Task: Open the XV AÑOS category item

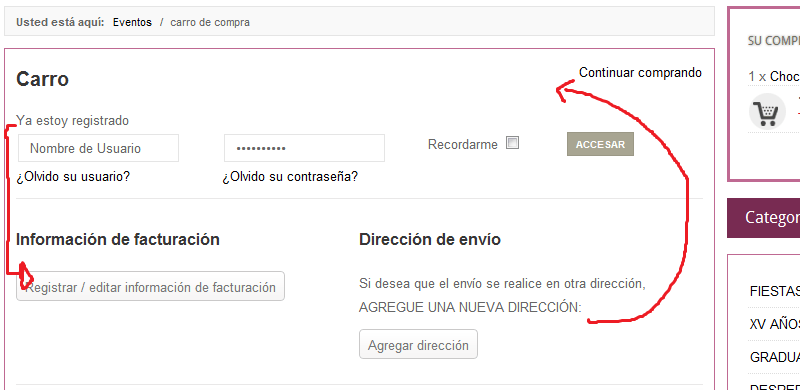Action: [x=774, y=324]
